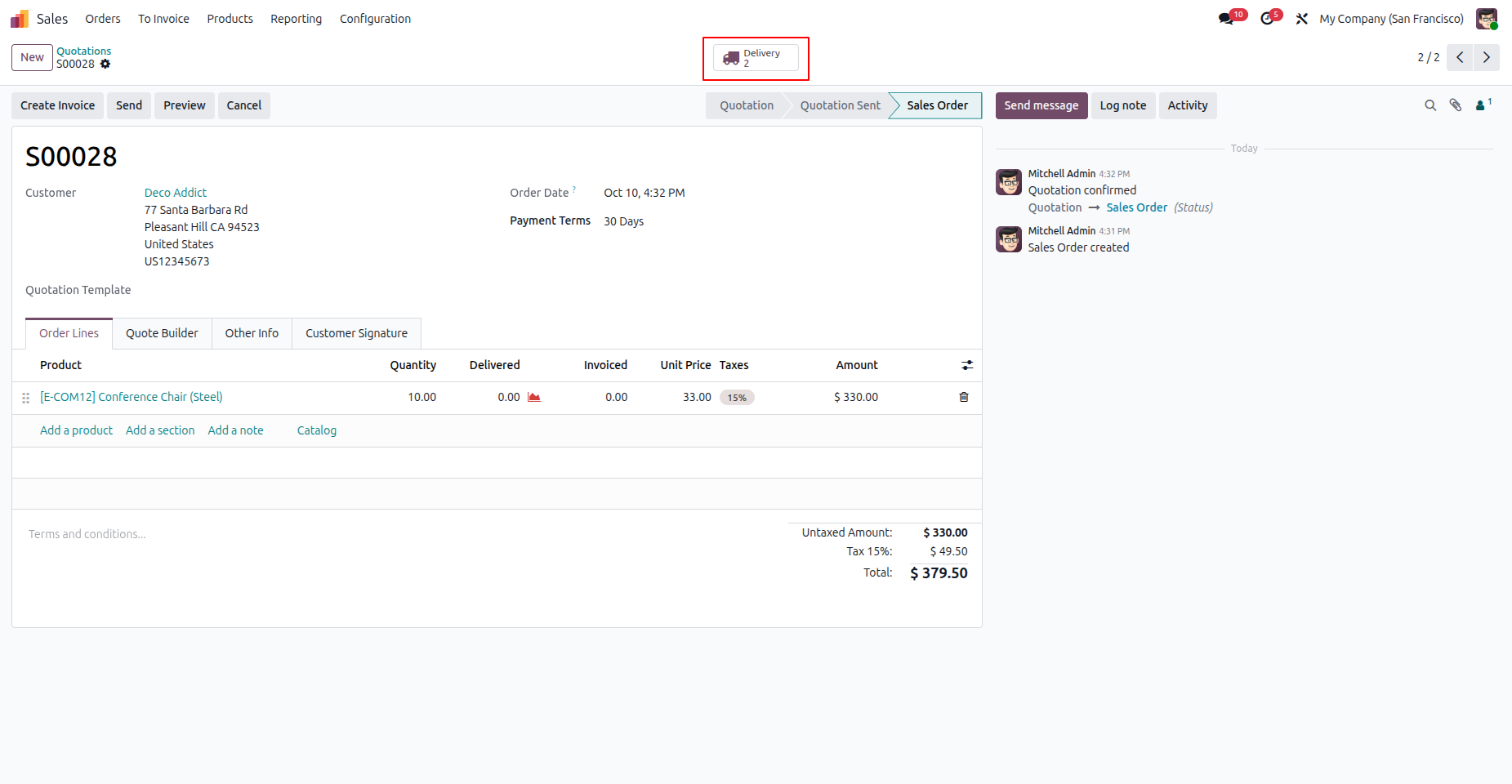Sort by the Product column header

click(60, 365)
